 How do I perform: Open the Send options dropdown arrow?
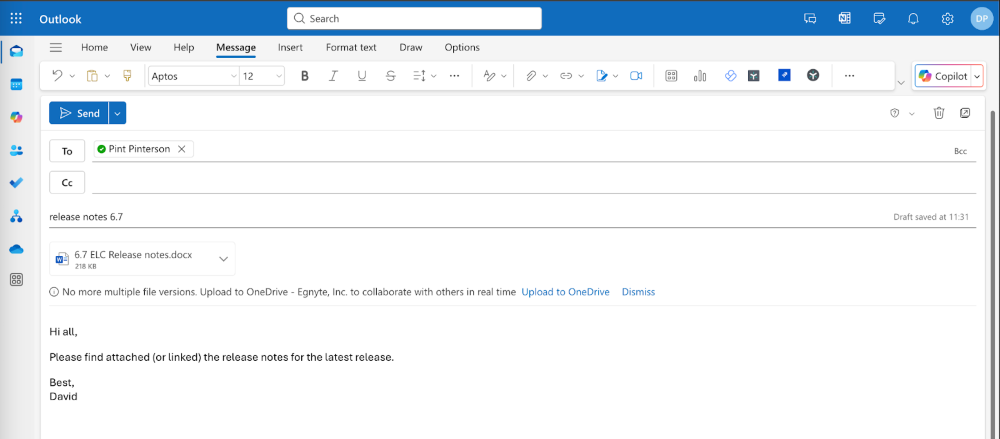click(118, 113)
